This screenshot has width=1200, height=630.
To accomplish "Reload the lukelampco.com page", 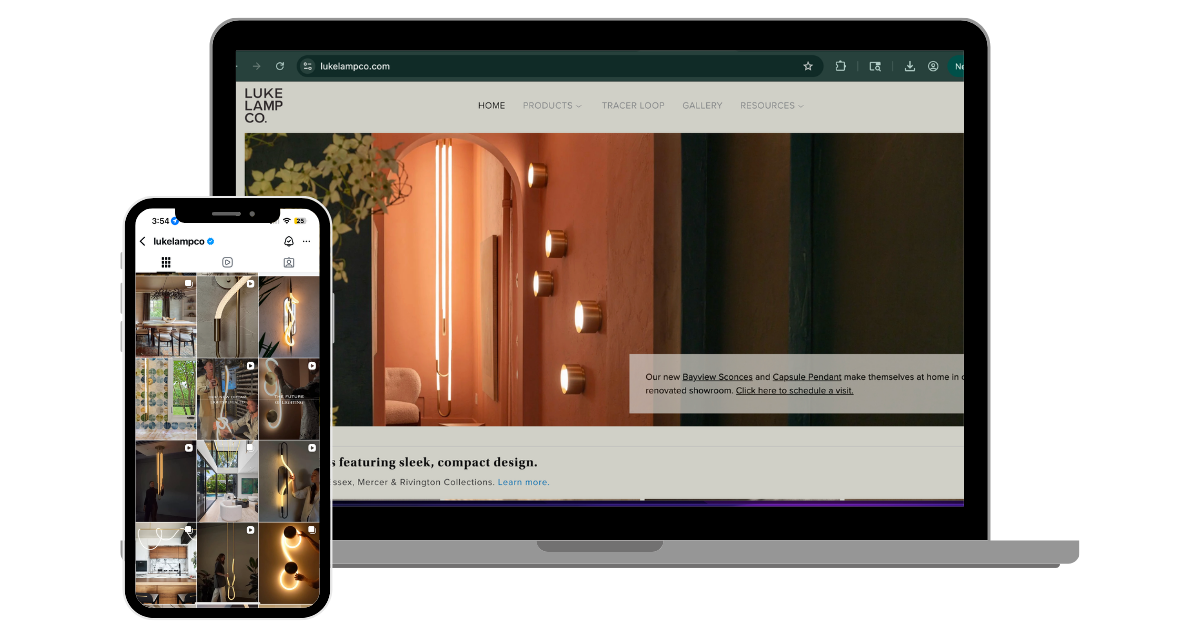I will point(280,66).
